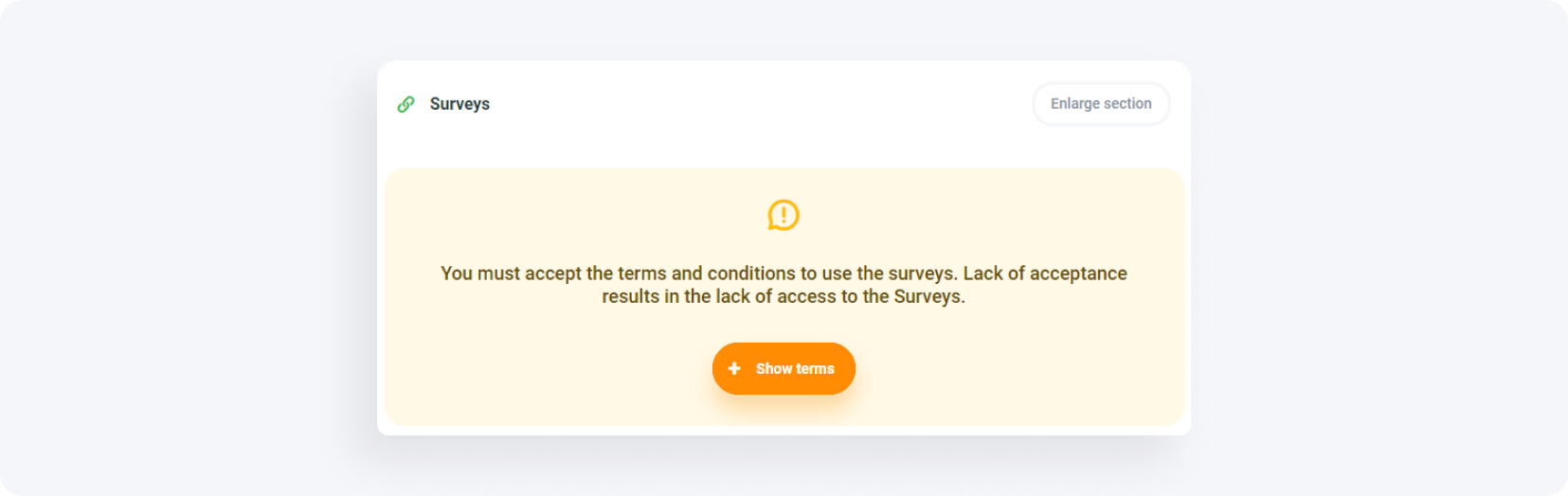Click "You must accept the terms" text
The width and height of the screenshot is (1568, 496).
pyautogui.click(x=553, y=274)
